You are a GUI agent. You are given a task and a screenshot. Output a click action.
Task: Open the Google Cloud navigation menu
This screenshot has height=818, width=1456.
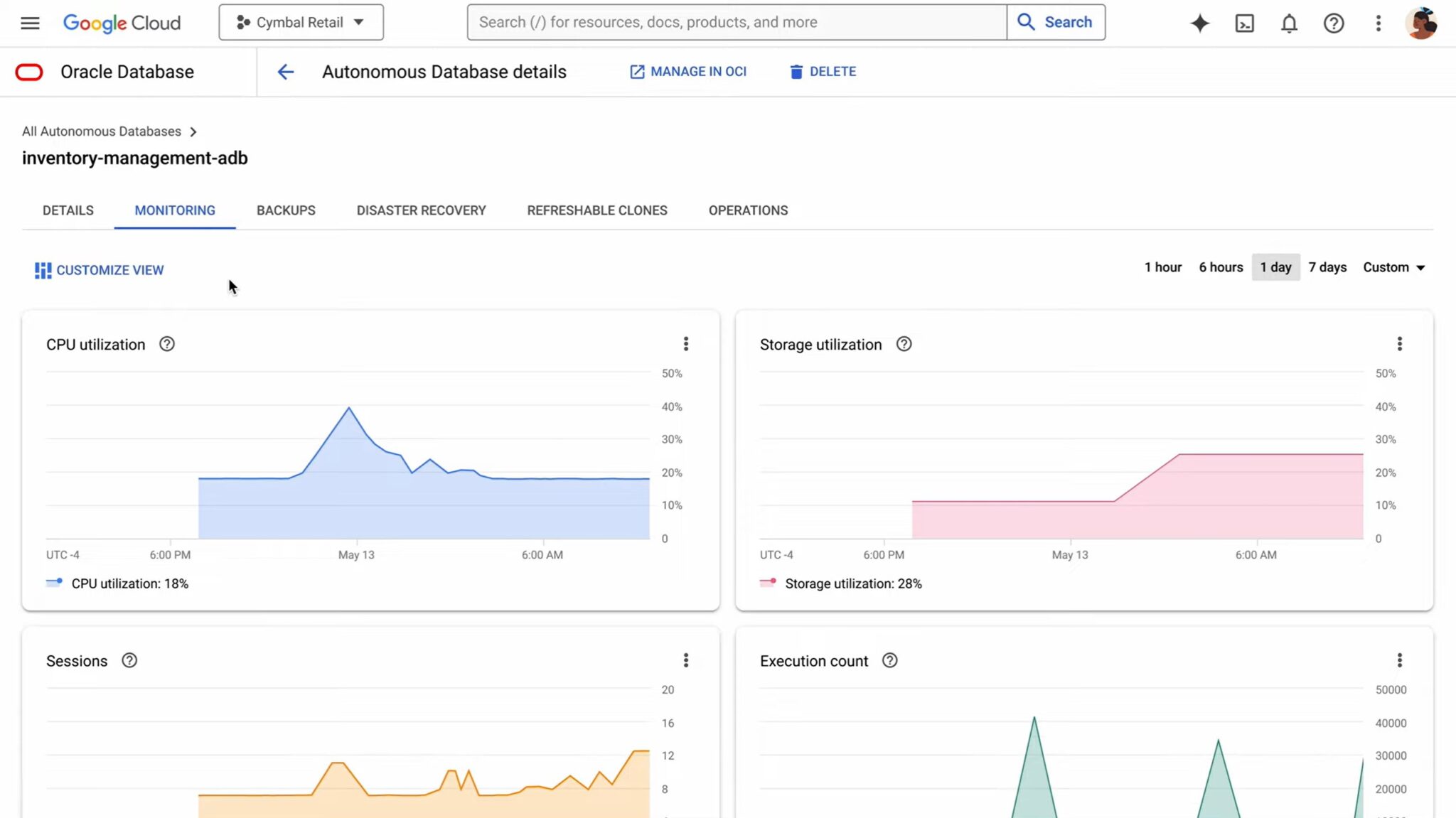pyautogui.click(x=29, y=22)
